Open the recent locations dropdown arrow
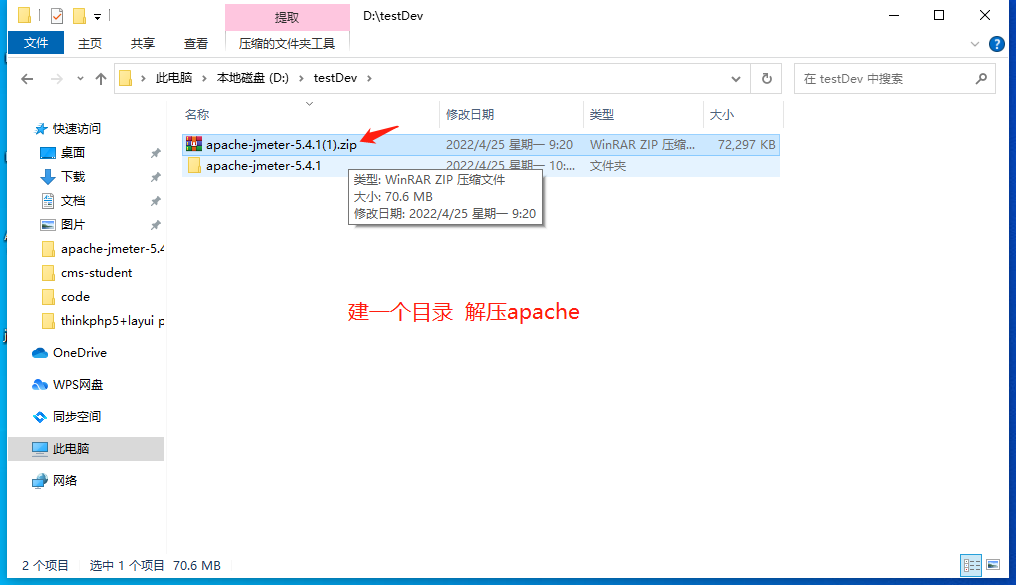 click(x=80, y=79)
